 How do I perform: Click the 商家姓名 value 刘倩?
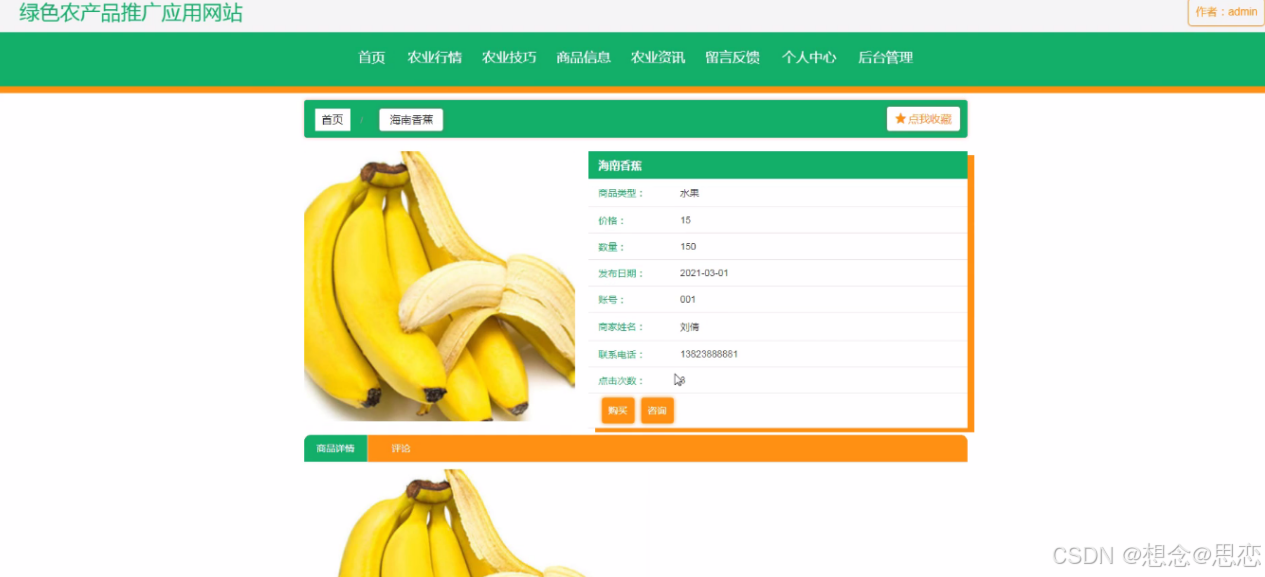(x=689, y=327)
